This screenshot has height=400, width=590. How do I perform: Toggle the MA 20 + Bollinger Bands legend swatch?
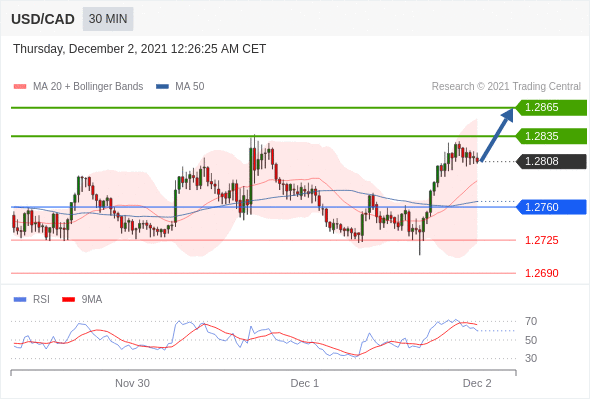pyautogui.click(x=20, y=87)
